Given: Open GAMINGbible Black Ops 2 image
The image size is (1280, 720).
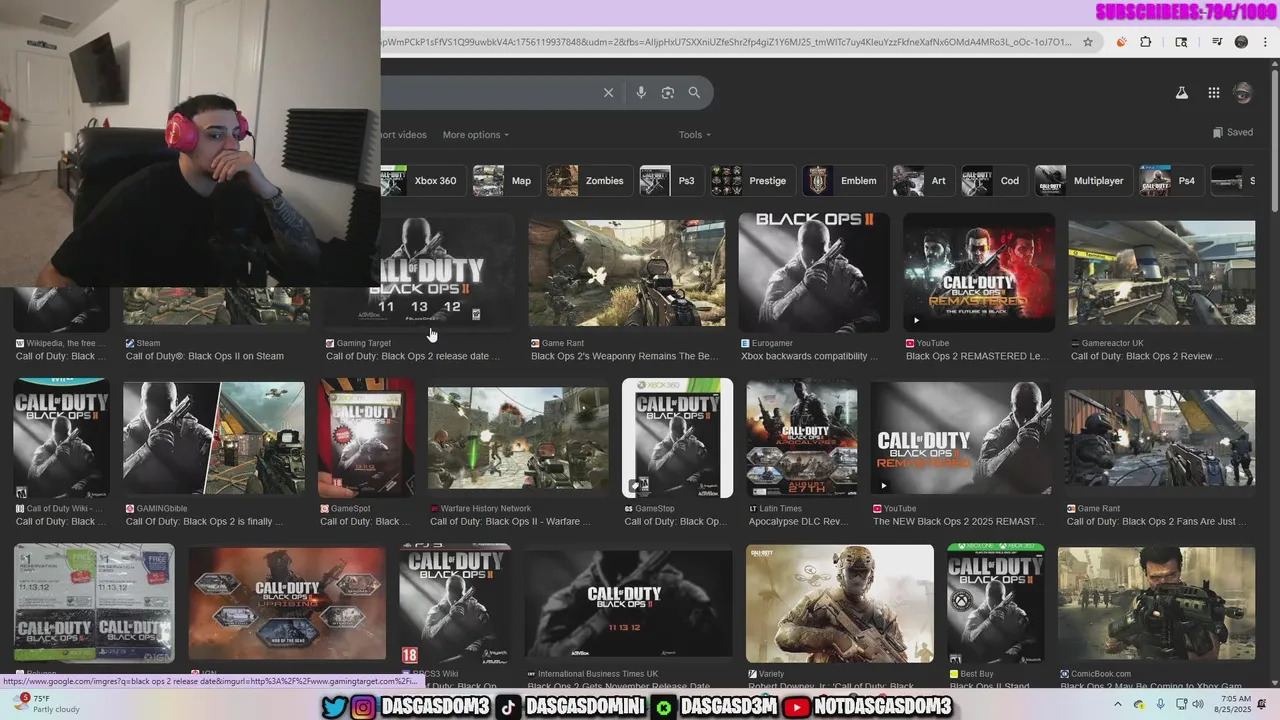Looking at the screenshot, I should point(214,438).
